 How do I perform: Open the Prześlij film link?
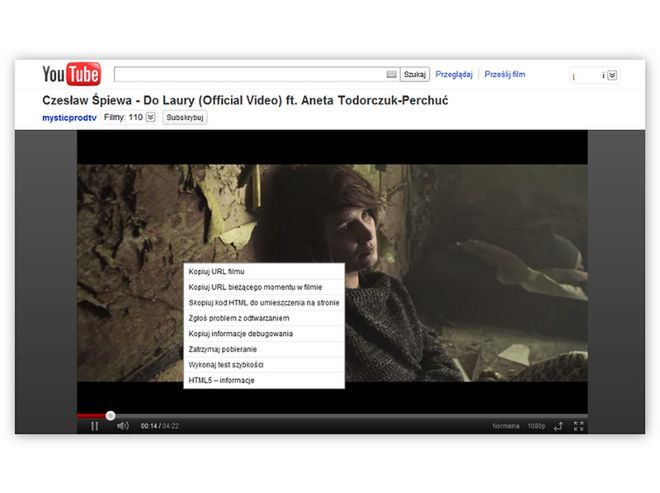505,75
